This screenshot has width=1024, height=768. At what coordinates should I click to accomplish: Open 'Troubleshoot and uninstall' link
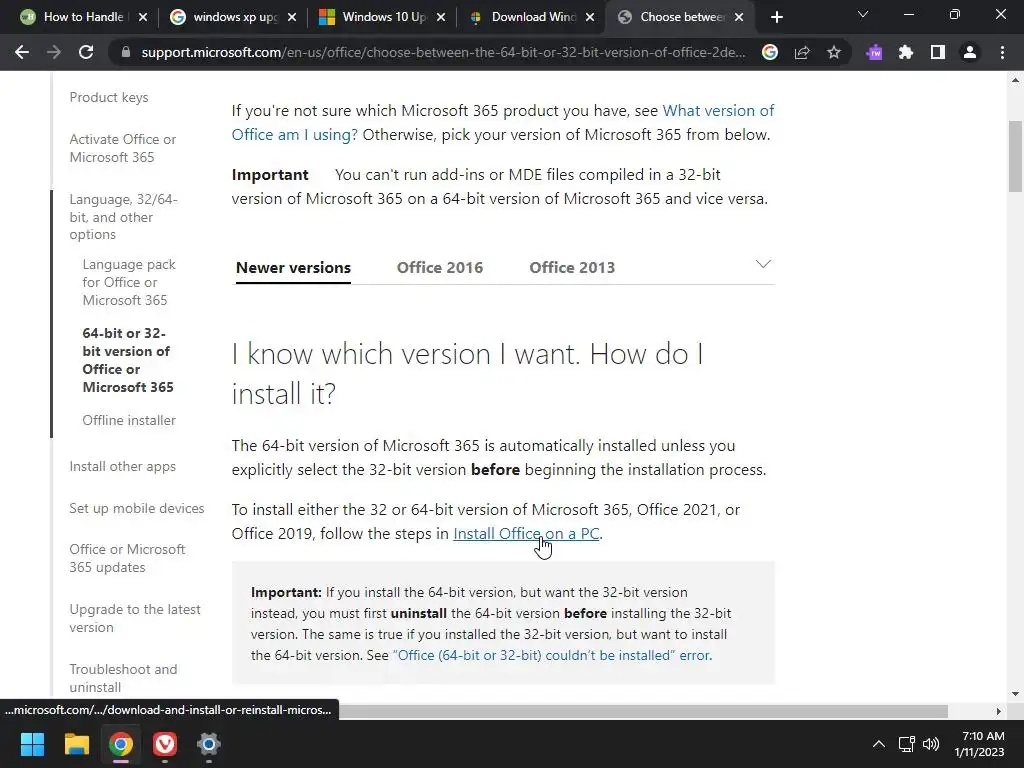123,679
